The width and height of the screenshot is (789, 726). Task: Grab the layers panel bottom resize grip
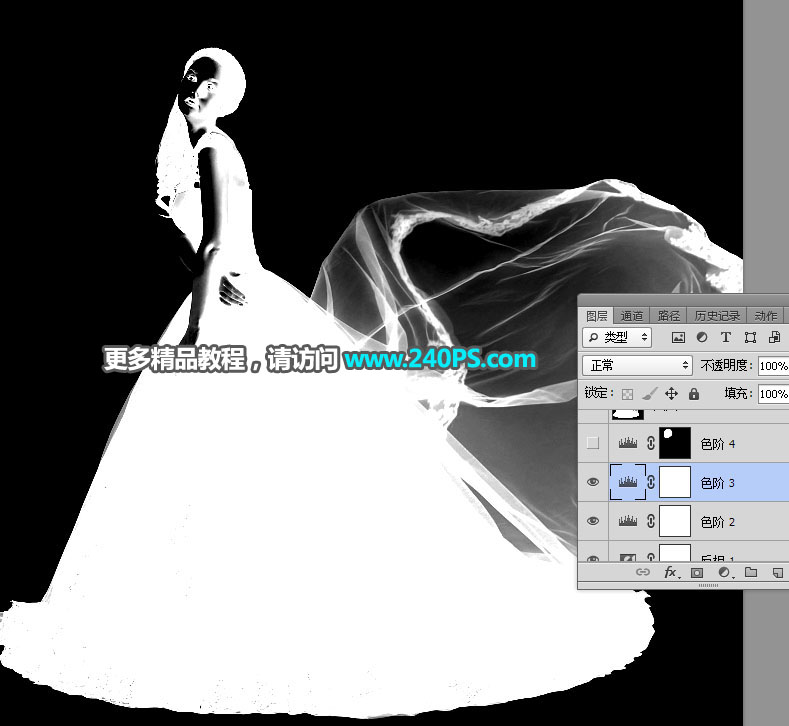pyautogui.click(x=708, y=585)
